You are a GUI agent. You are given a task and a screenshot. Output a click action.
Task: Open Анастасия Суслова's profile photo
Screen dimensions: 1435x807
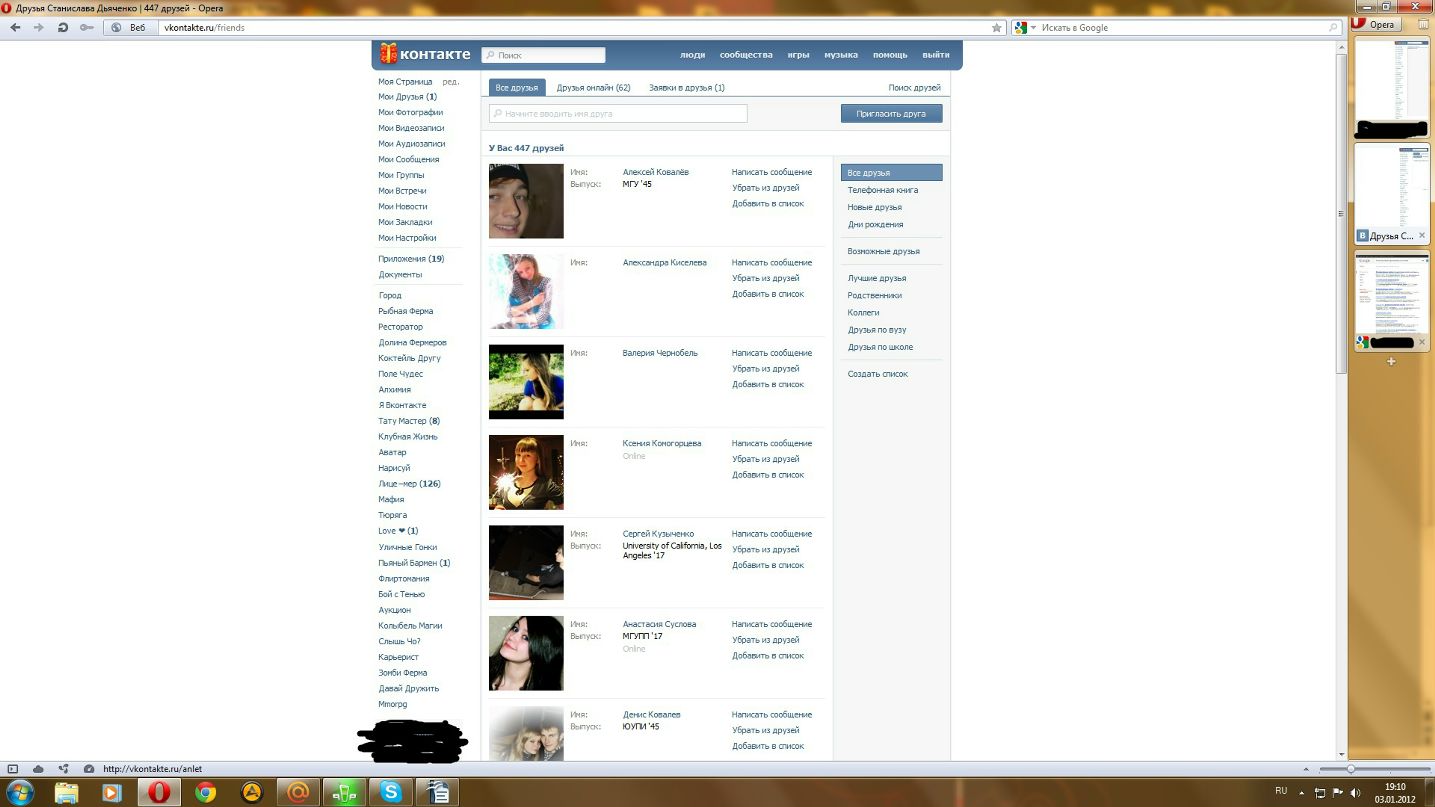point(526,653)
